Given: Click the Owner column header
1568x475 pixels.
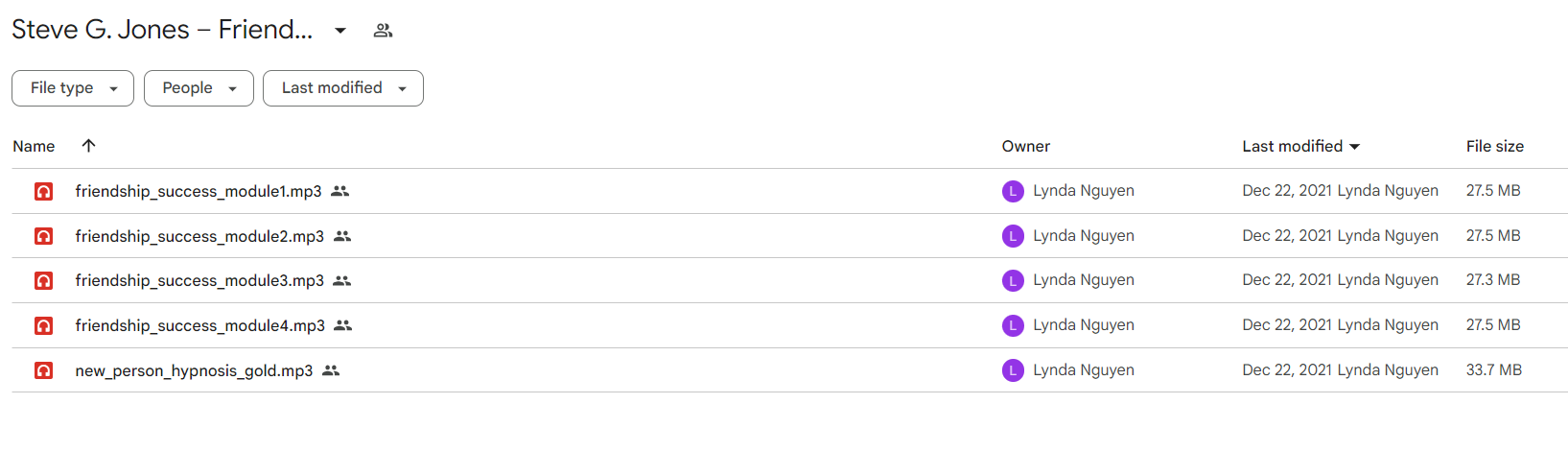Looking at the screenshot, I should click(x=1026, y=146).
